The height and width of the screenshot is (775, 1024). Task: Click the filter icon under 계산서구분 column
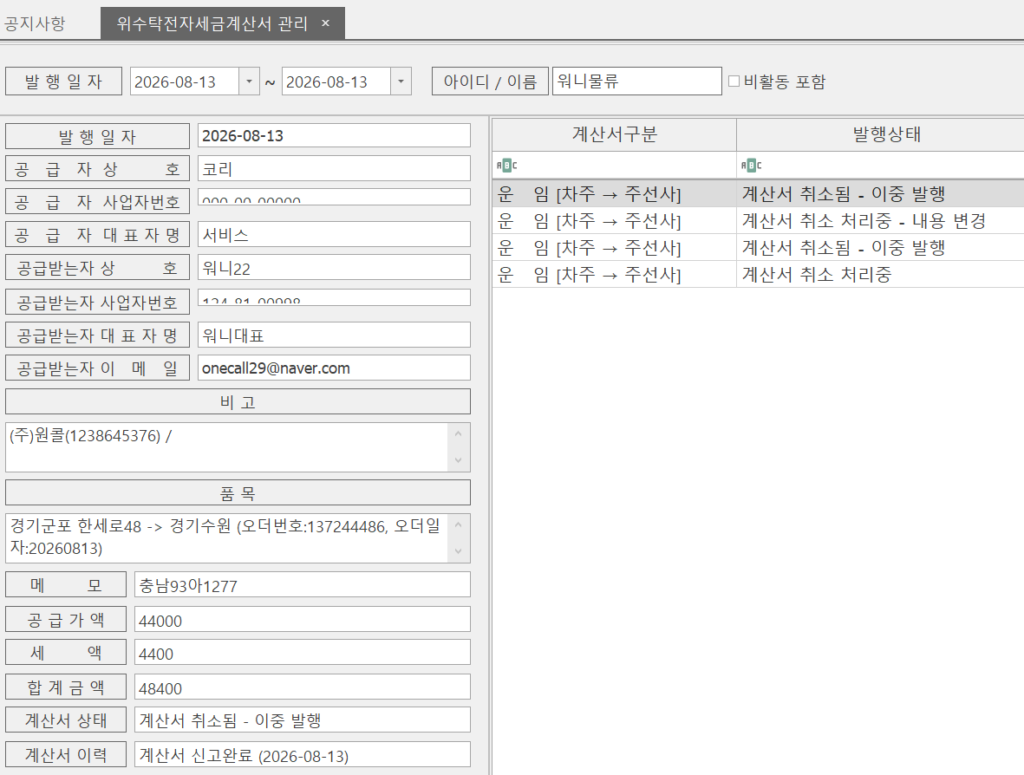[507, 165]
